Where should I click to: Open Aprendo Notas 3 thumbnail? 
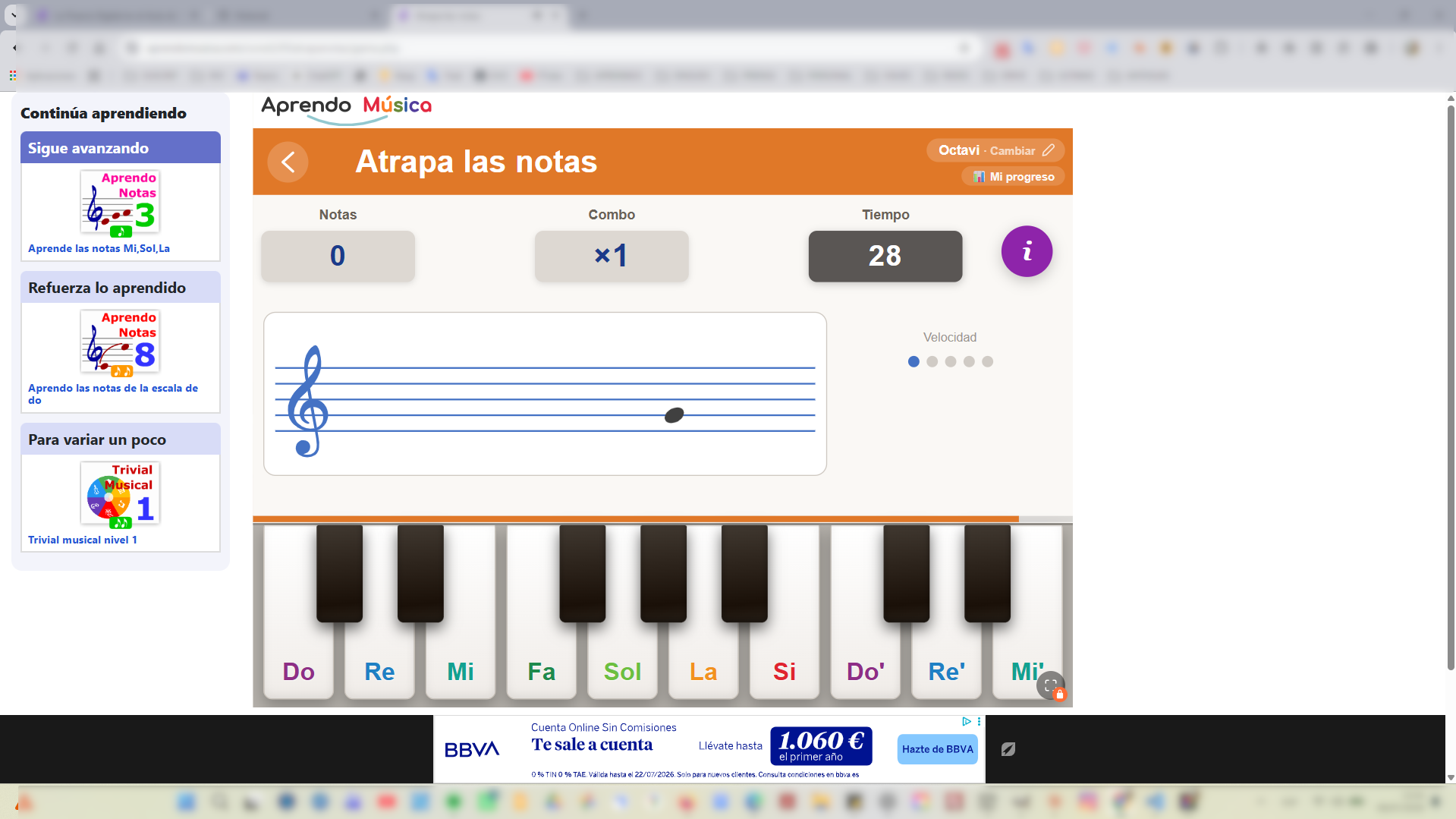pos(120,203)
